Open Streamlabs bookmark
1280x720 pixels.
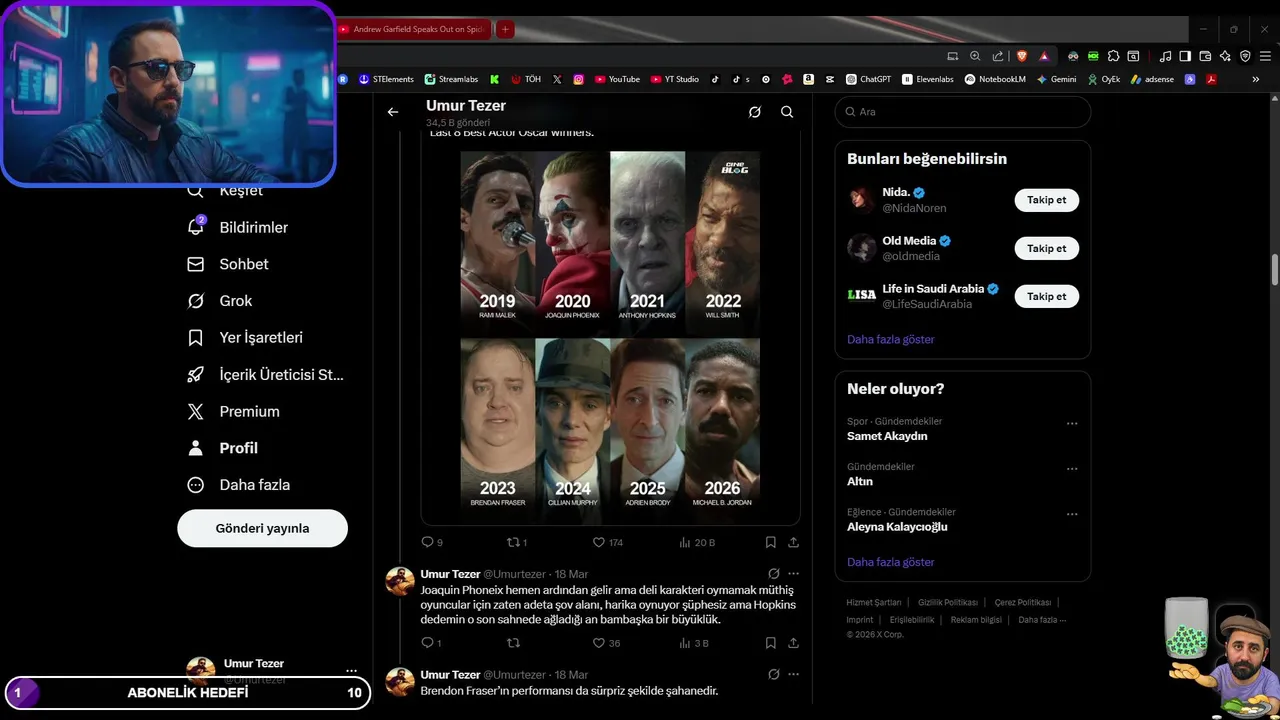tap(451, 79)
